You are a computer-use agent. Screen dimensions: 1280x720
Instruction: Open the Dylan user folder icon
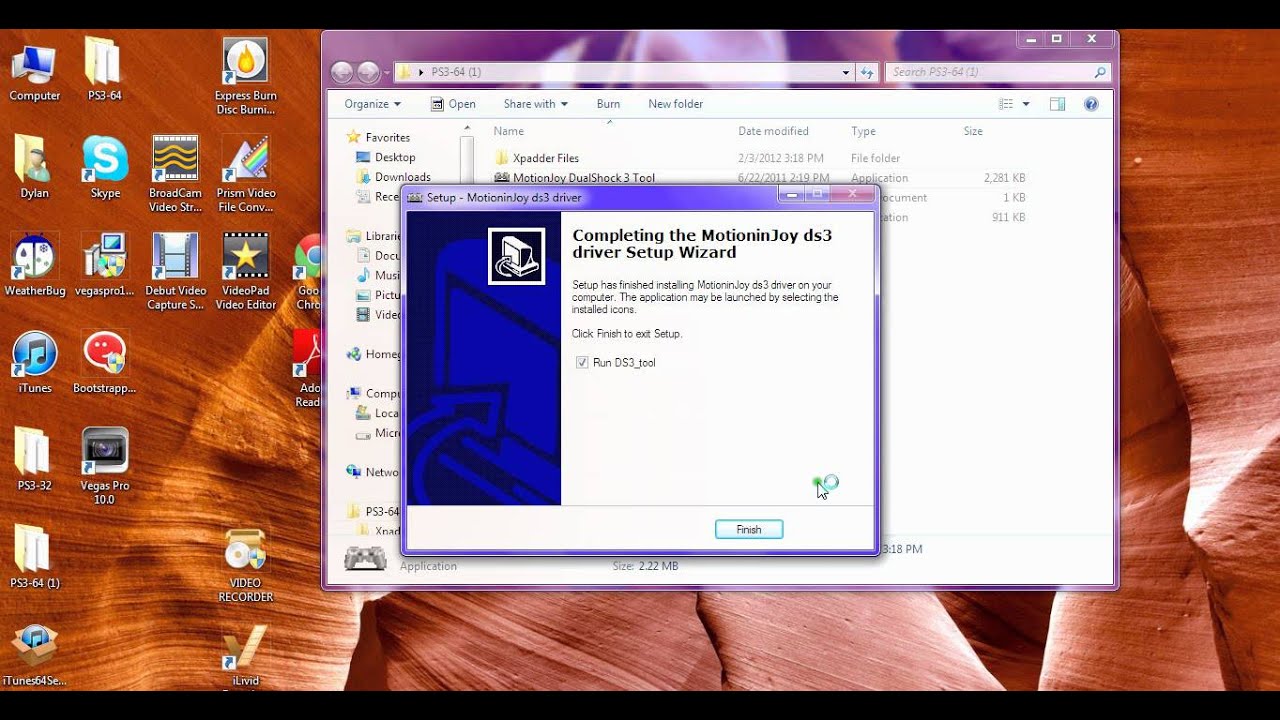[x=34, y=167]
